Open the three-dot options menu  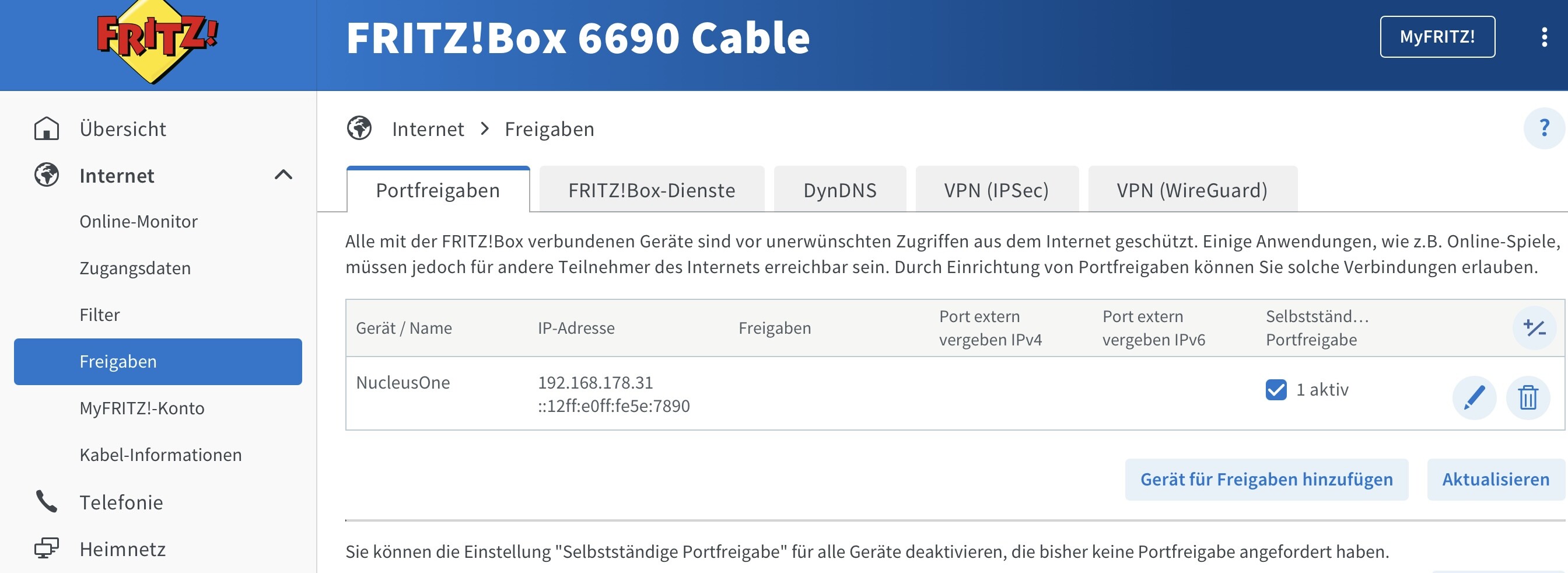pos(1543,37)
